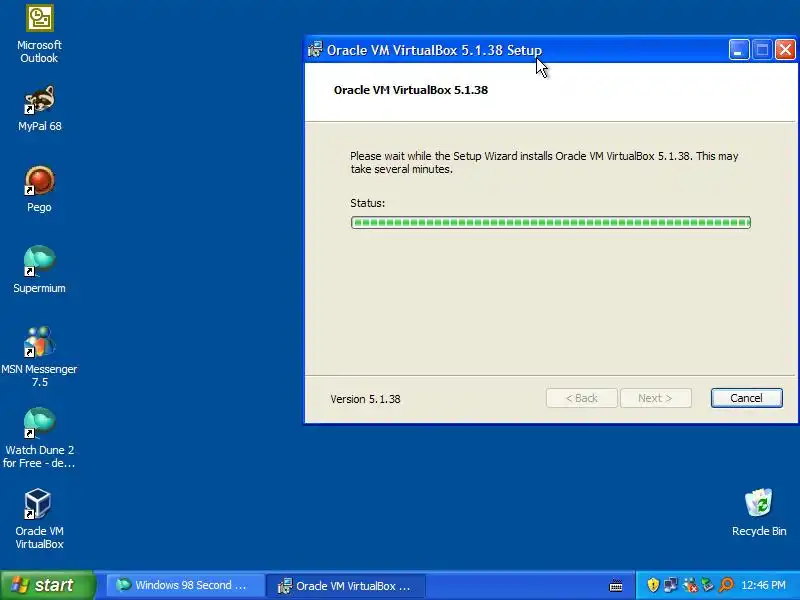Click the bold Oracle VM VirtualBox 5.1.38 heading
Screen dimensions: 800x600
tap(411, 90)
